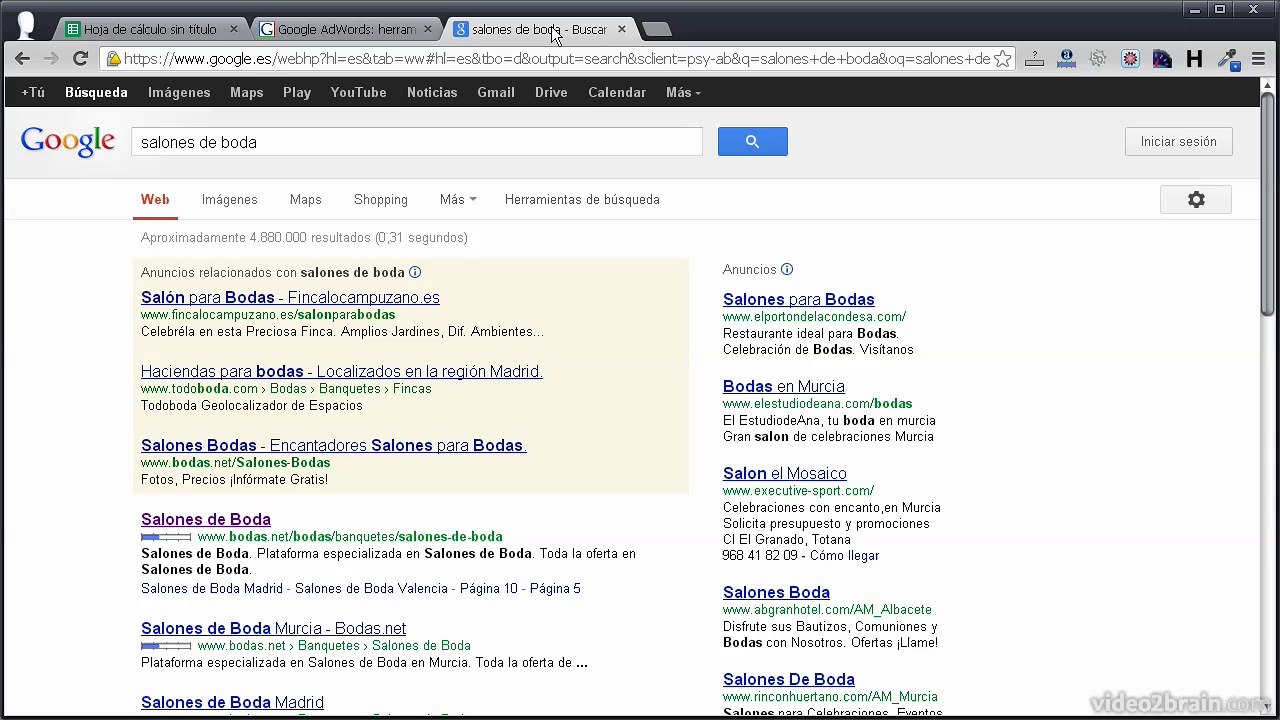Click the Cómo llegar link
The height and width of the screenshot is (720, 1280).
coord(844,556)
